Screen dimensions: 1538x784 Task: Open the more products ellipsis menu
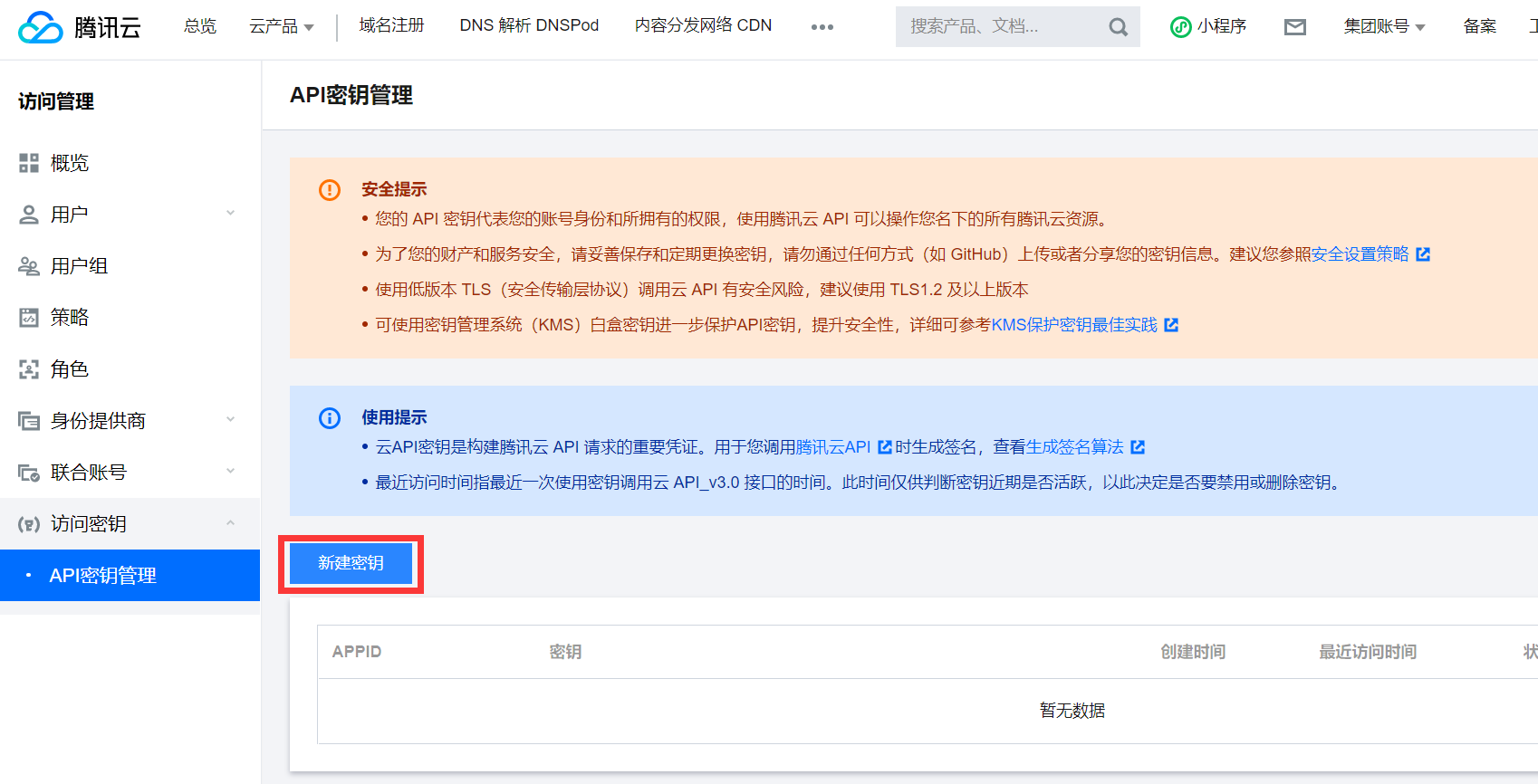tap(822, 27)
